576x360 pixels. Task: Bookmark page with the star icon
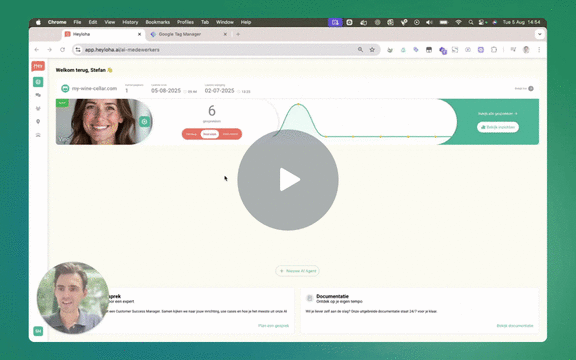[x=372, y=50]
